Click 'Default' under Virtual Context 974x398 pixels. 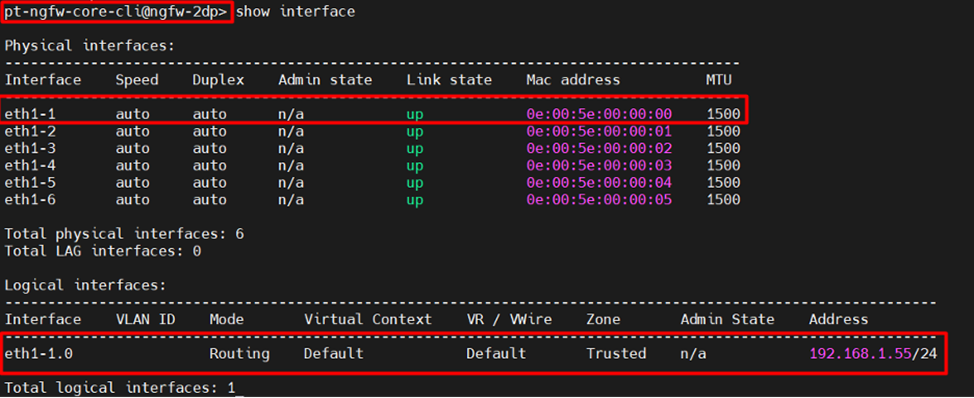click(x=334, y=354)
